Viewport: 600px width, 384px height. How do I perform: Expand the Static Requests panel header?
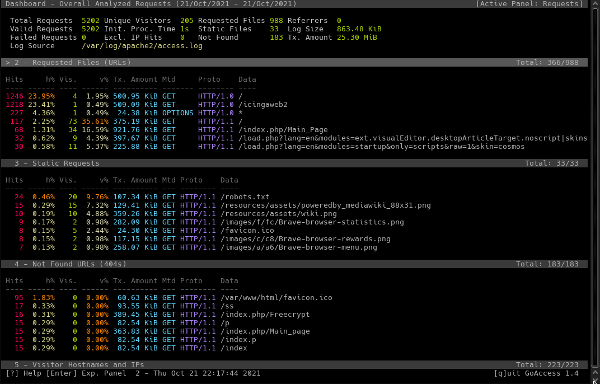pos(294,163)
